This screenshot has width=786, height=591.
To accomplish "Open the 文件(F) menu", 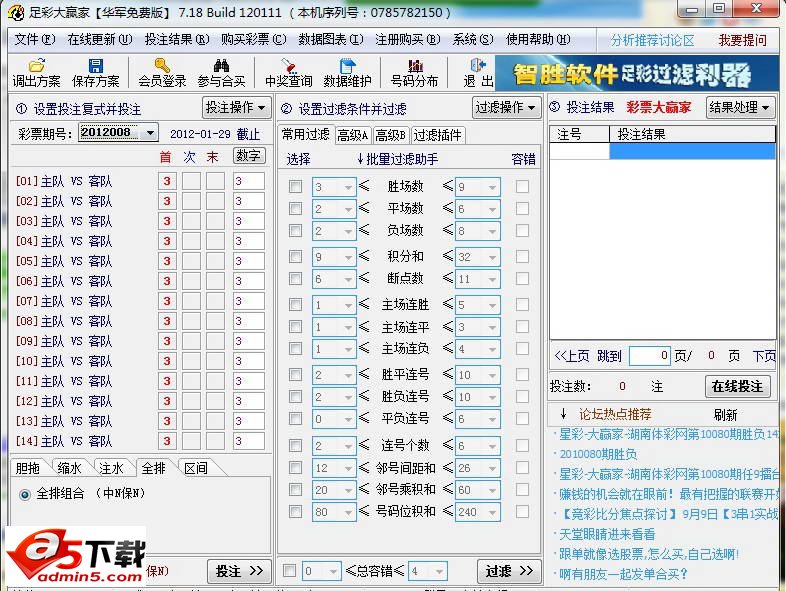I will click(35, 40).
